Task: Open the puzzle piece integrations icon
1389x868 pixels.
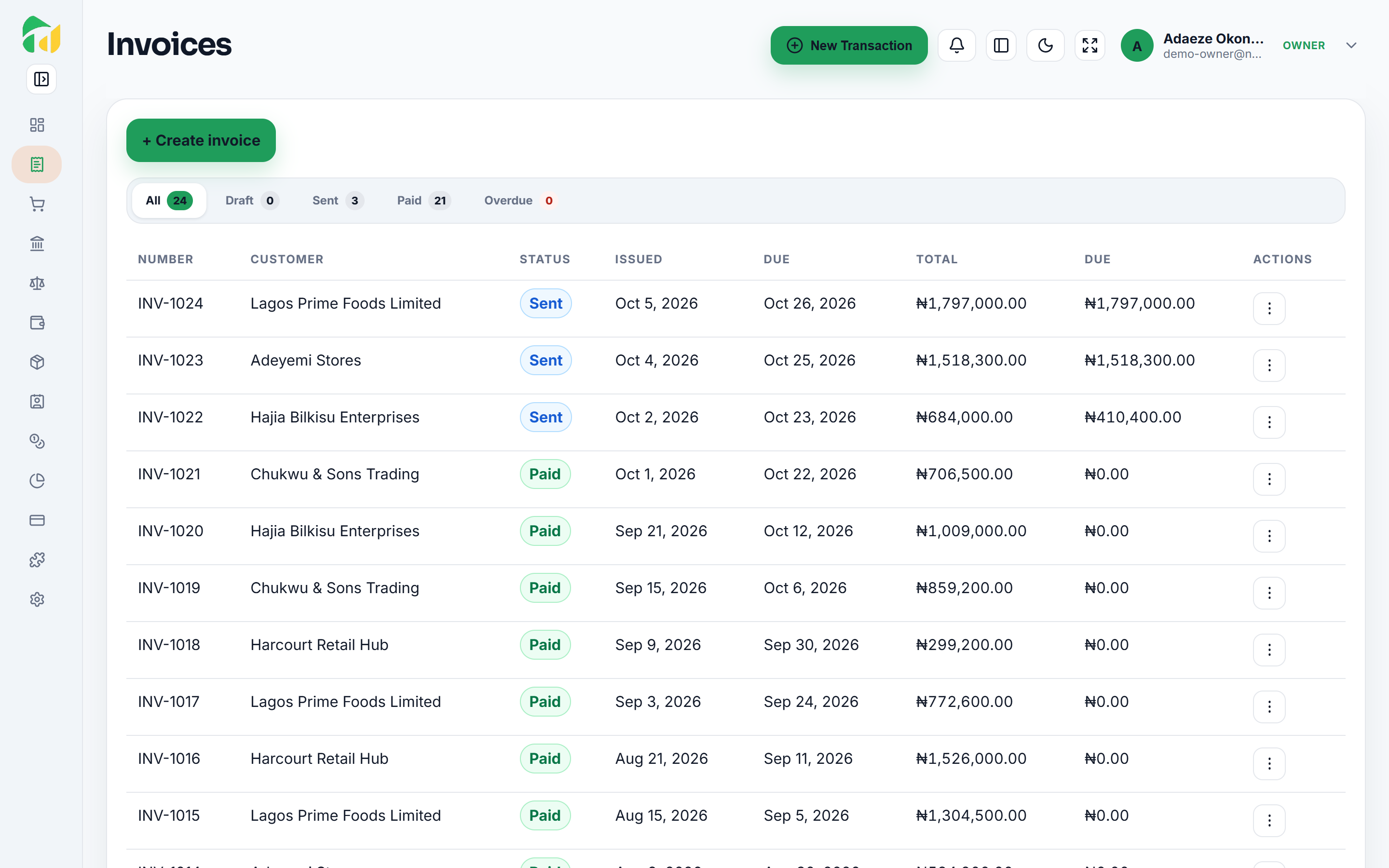Action: point(37,560)
